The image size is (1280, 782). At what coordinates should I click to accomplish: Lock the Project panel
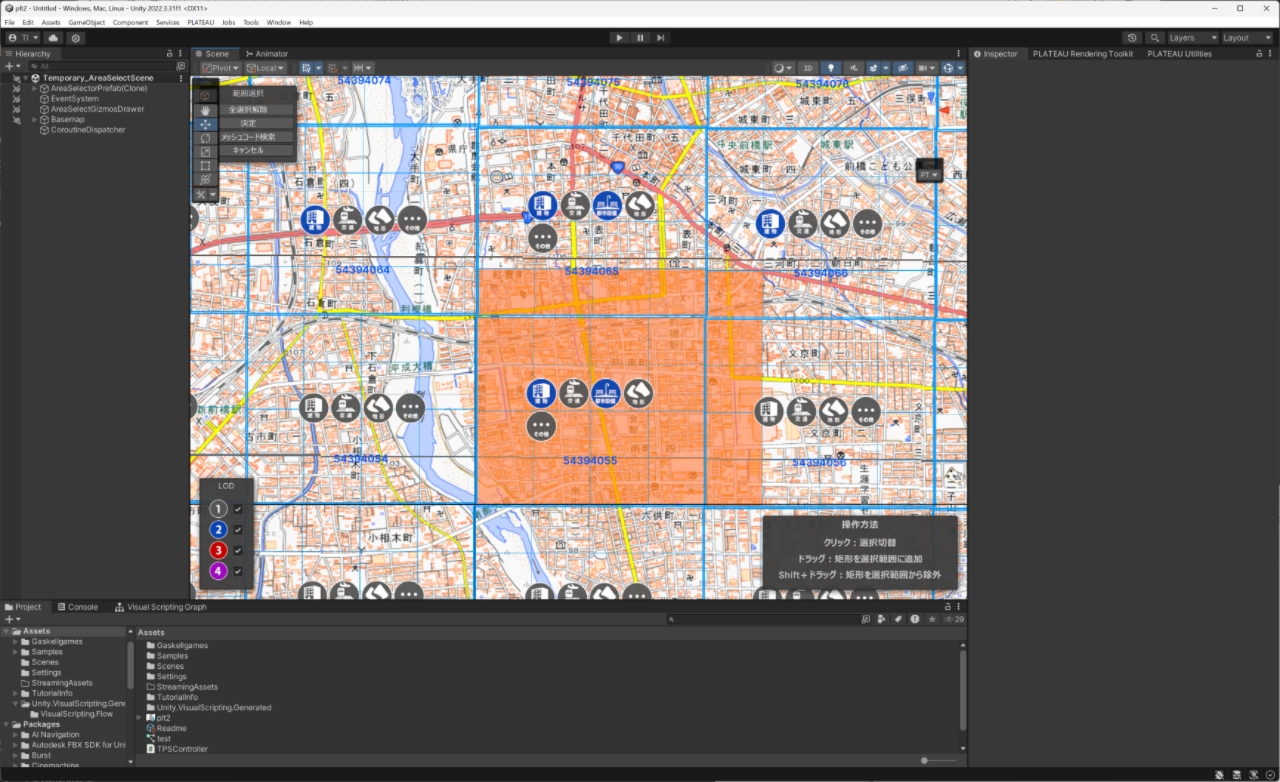(x=948, y=606)
